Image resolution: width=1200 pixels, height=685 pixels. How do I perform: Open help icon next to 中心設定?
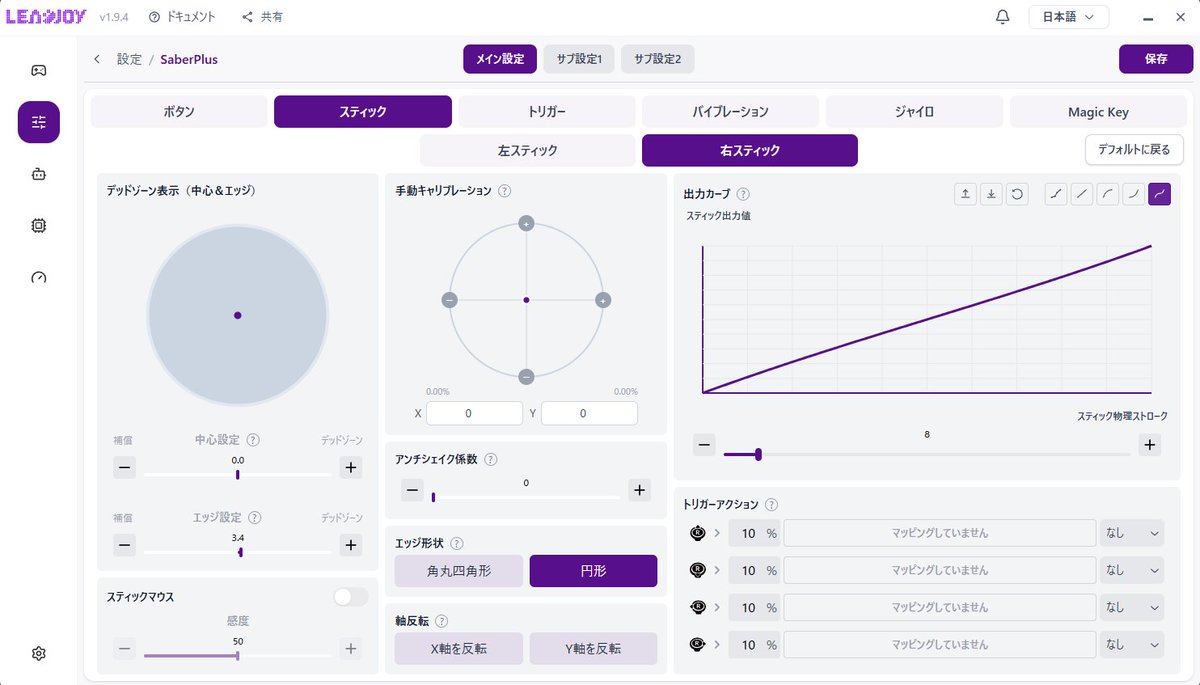[254, 440]
